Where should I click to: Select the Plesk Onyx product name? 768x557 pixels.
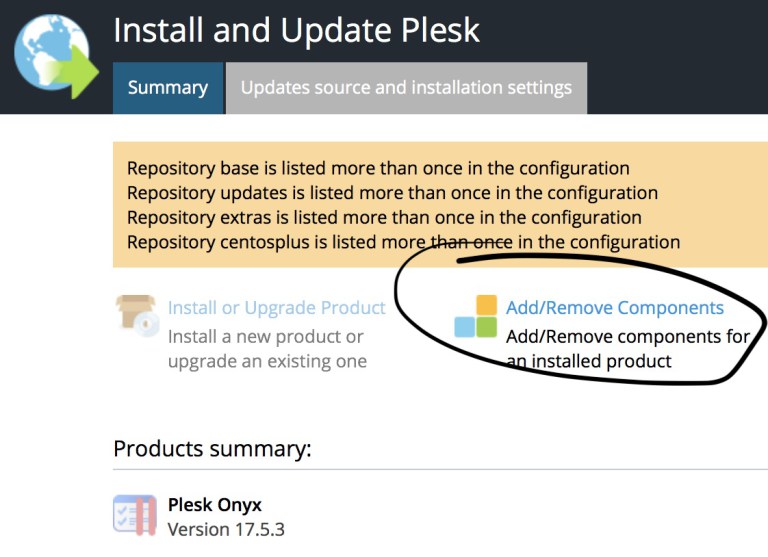coord(215,505)
